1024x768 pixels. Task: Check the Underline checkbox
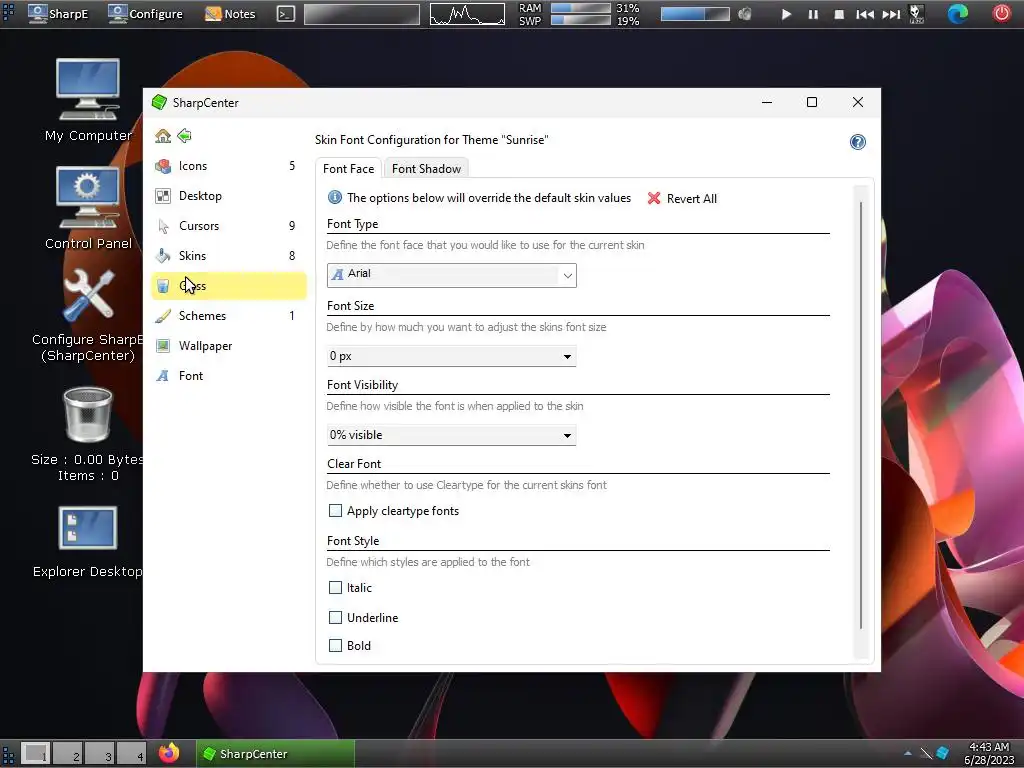coord(335,618)
